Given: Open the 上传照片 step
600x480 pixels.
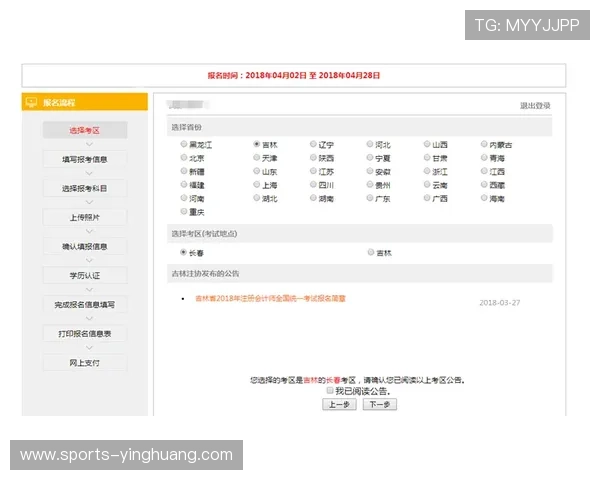Looking at the screenshot, I should tap(85, 217).
